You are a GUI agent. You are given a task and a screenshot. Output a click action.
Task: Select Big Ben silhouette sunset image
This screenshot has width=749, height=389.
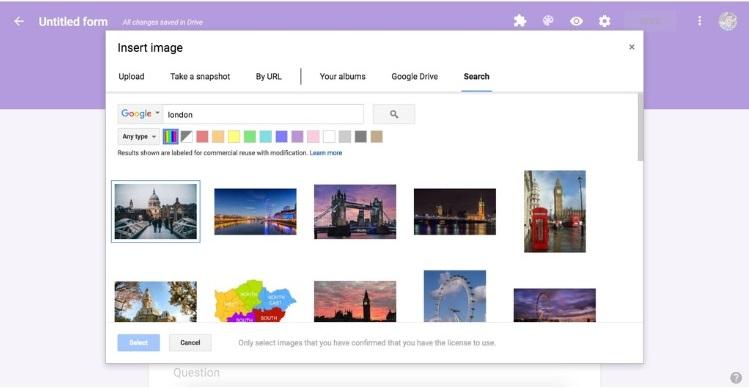[355, 301]
